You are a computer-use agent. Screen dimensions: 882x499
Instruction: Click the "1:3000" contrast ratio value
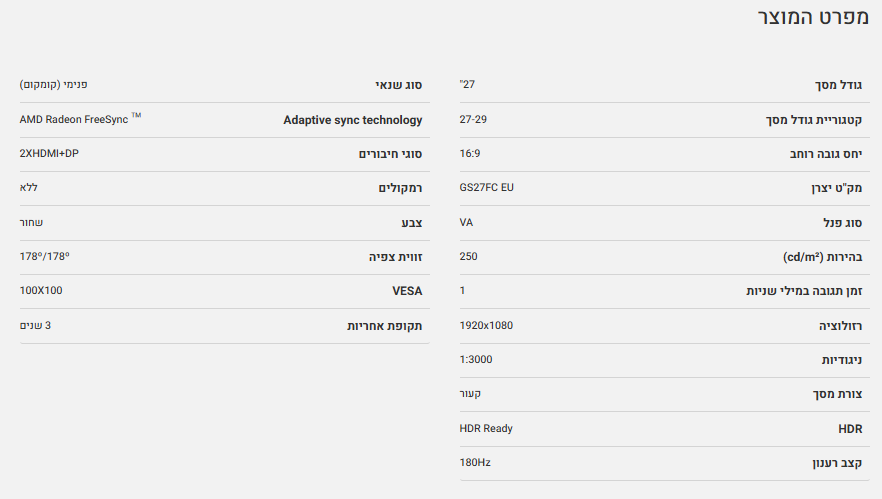coord(476,359)
